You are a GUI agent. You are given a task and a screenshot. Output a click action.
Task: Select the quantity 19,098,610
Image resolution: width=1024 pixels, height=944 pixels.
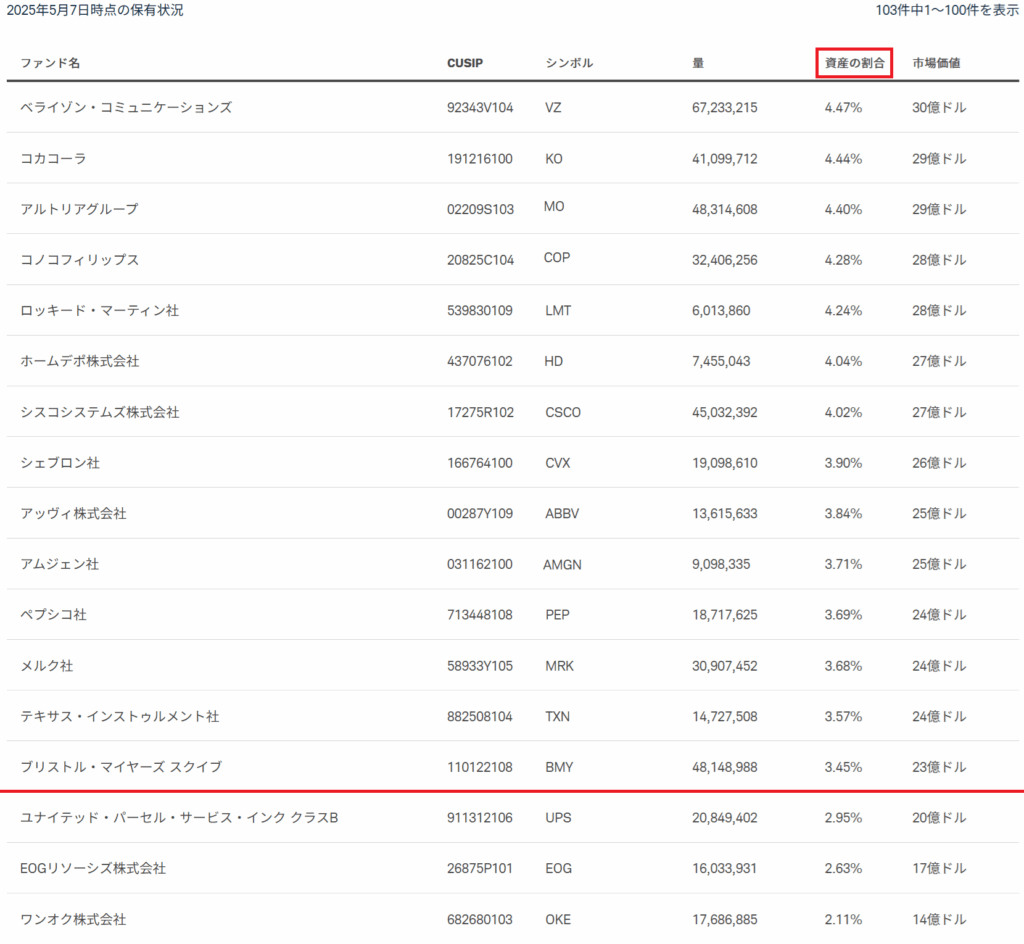pos(725,463)
